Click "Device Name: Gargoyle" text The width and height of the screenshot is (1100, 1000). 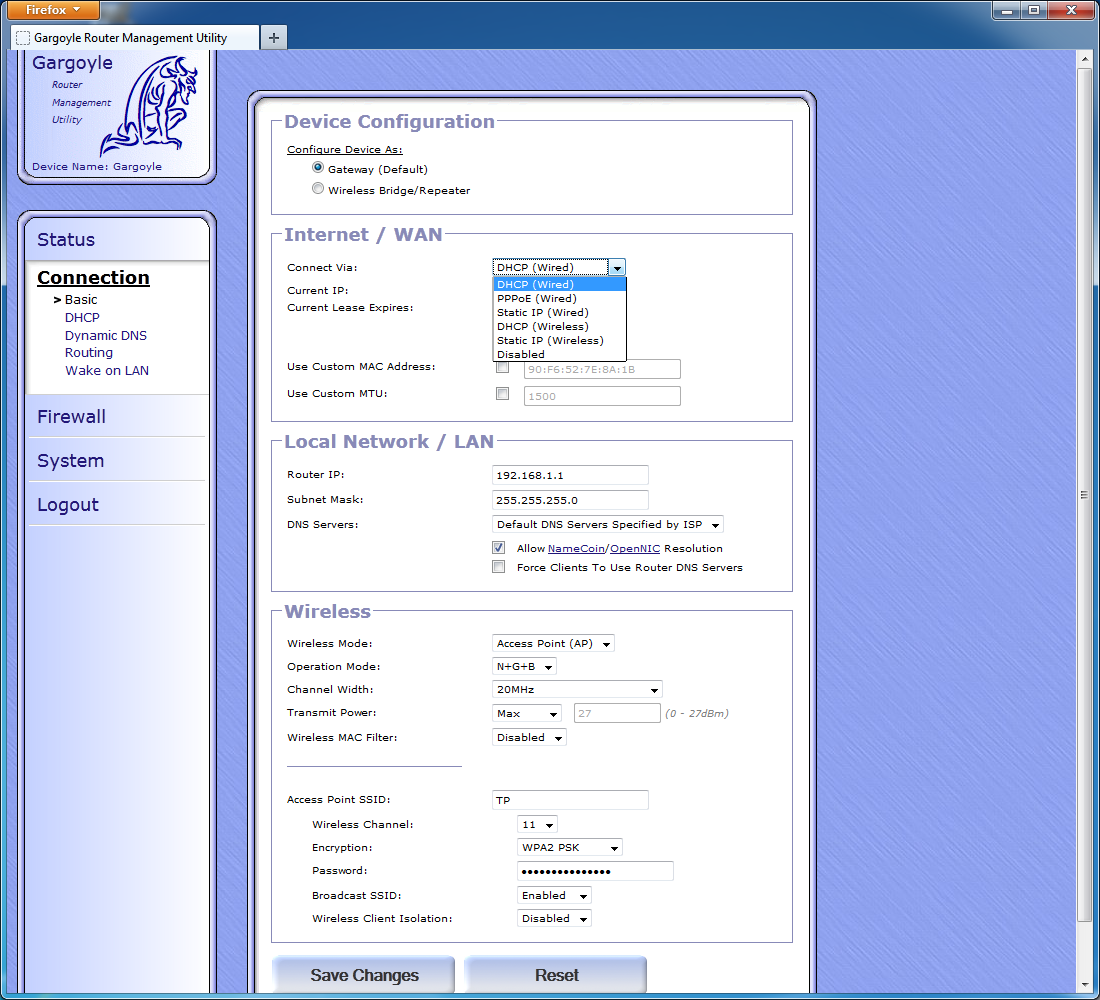click(97, 166)
